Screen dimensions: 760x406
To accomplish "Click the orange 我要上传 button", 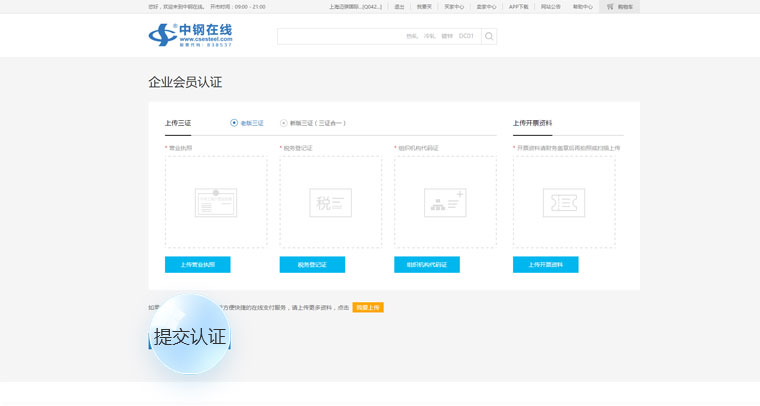I will point(368,307).
